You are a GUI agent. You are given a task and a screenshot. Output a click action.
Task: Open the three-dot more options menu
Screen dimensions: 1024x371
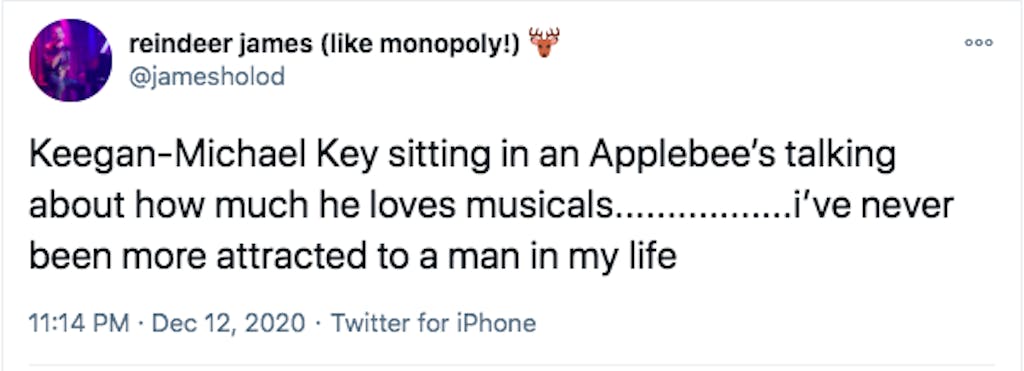pyautogui.click(x=978, y=42)
